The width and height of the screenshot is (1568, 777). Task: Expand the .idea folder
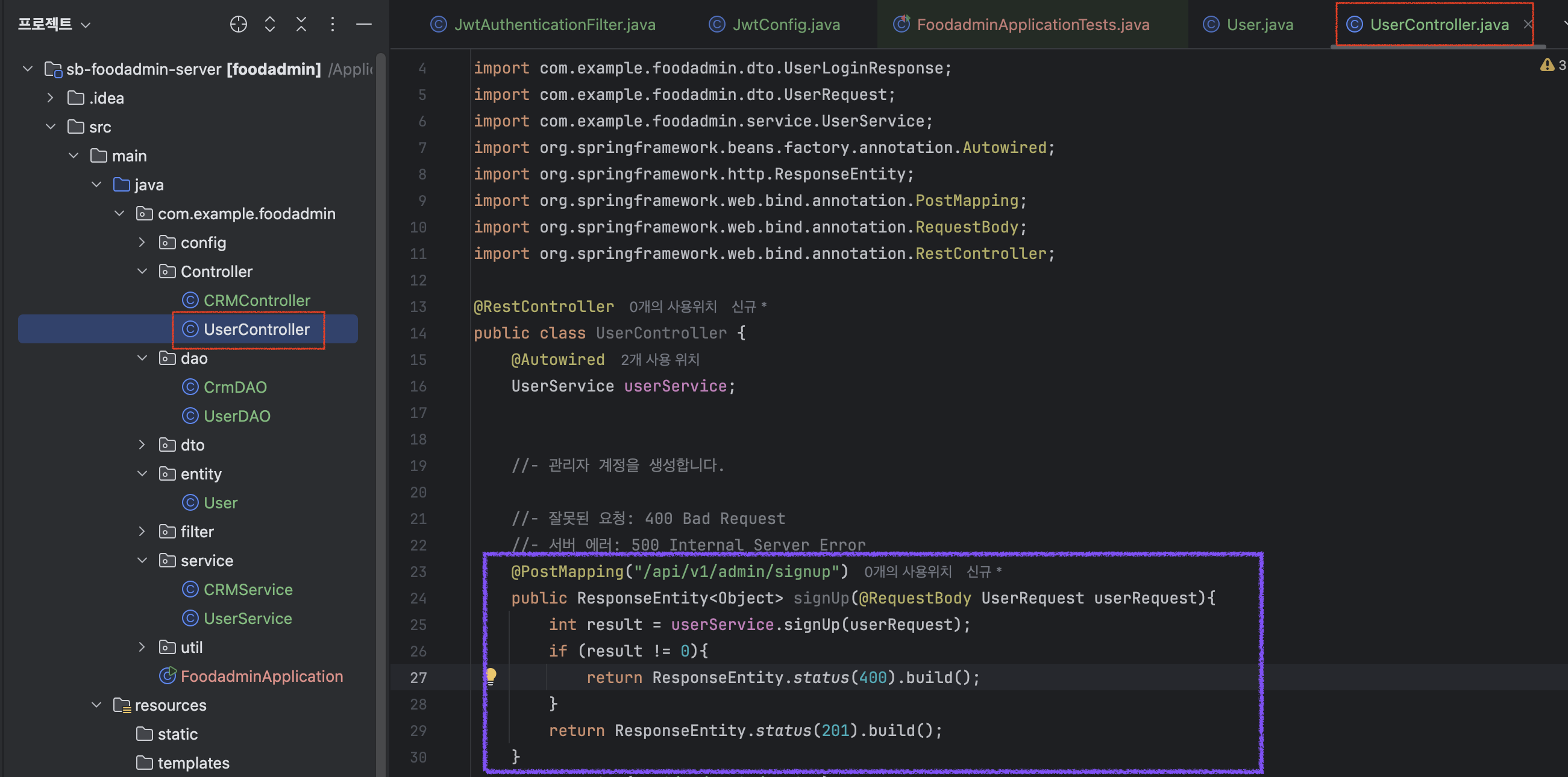pyautogui.click(x=51, y=98)
